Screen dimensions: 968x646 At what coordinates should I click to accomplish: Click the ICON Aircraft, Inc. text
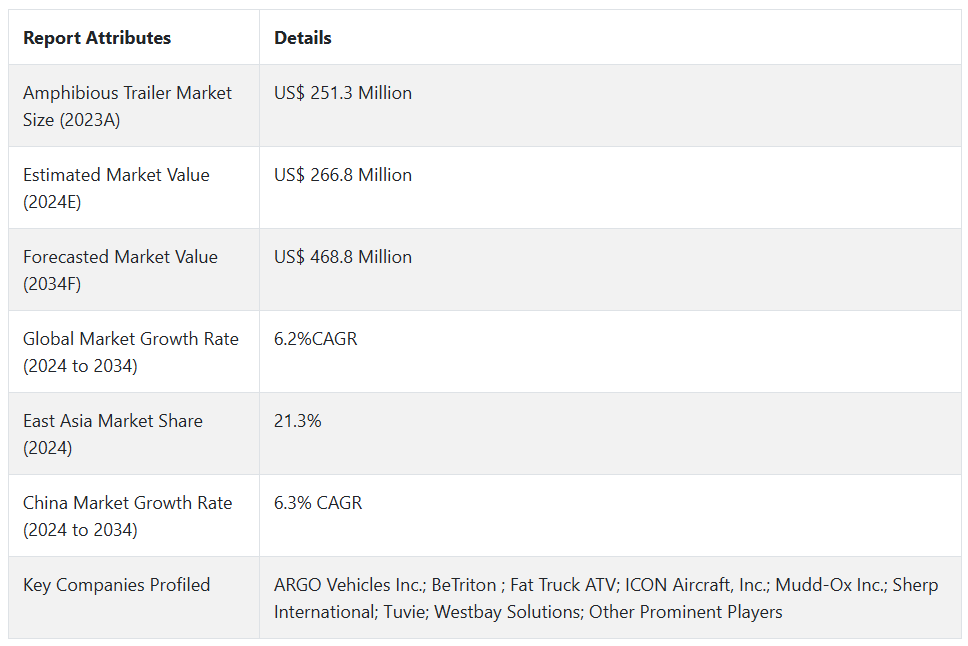coord(696,585)
